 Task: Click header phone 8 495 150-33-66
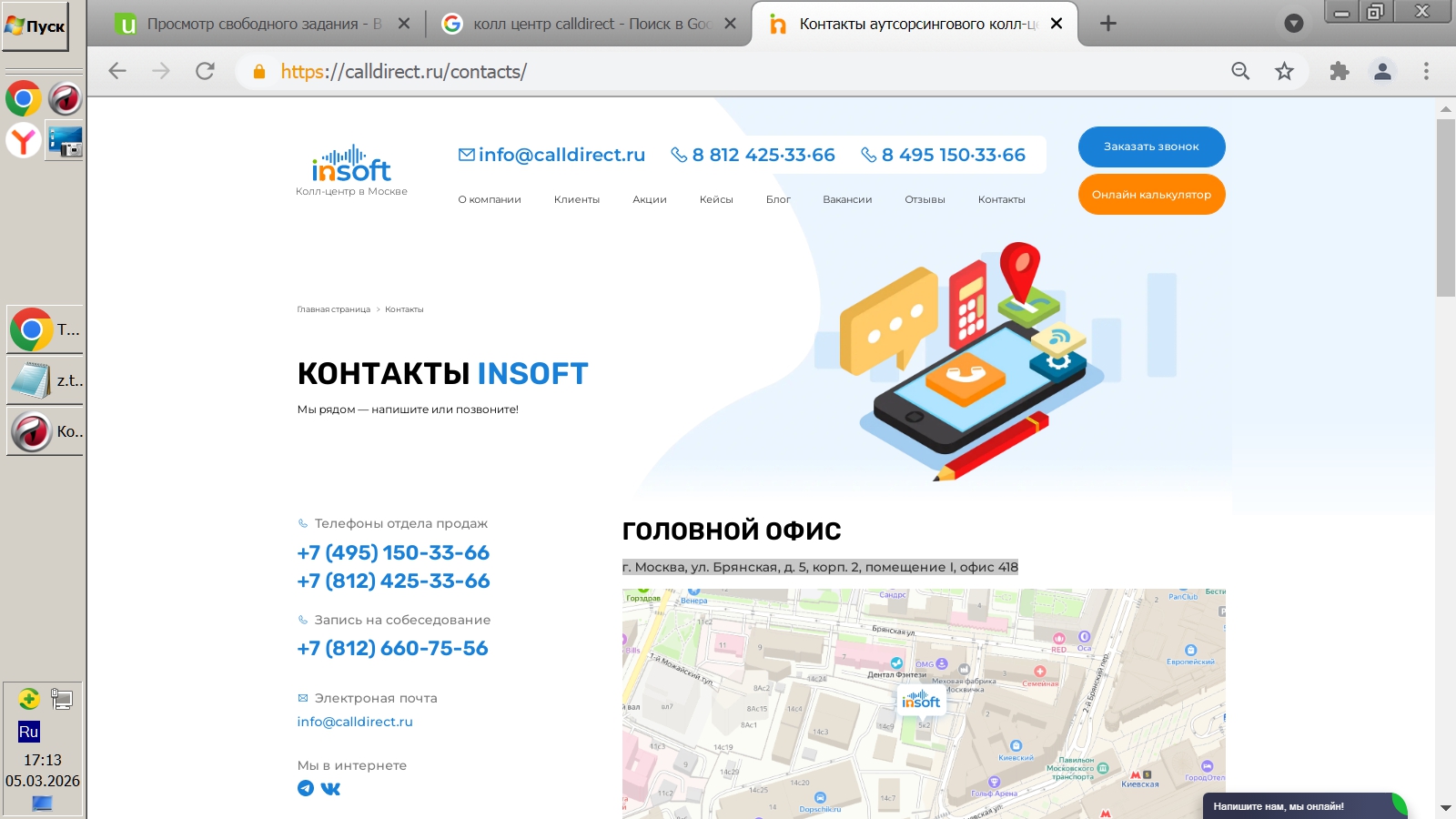pyautogui.click(x=943, y=155)
